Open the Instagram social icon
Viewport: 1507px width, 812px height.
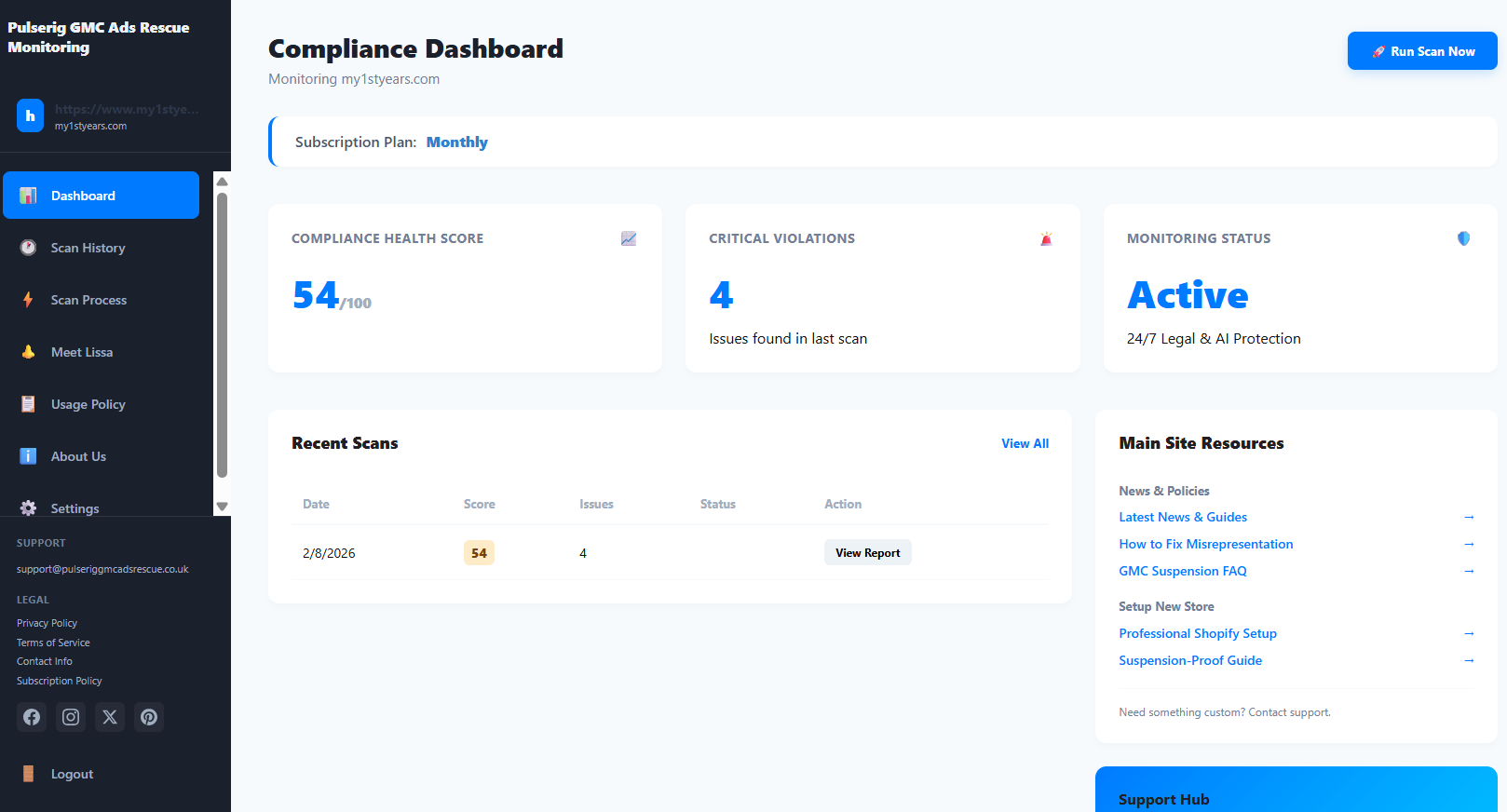click(x=71, y=717)
